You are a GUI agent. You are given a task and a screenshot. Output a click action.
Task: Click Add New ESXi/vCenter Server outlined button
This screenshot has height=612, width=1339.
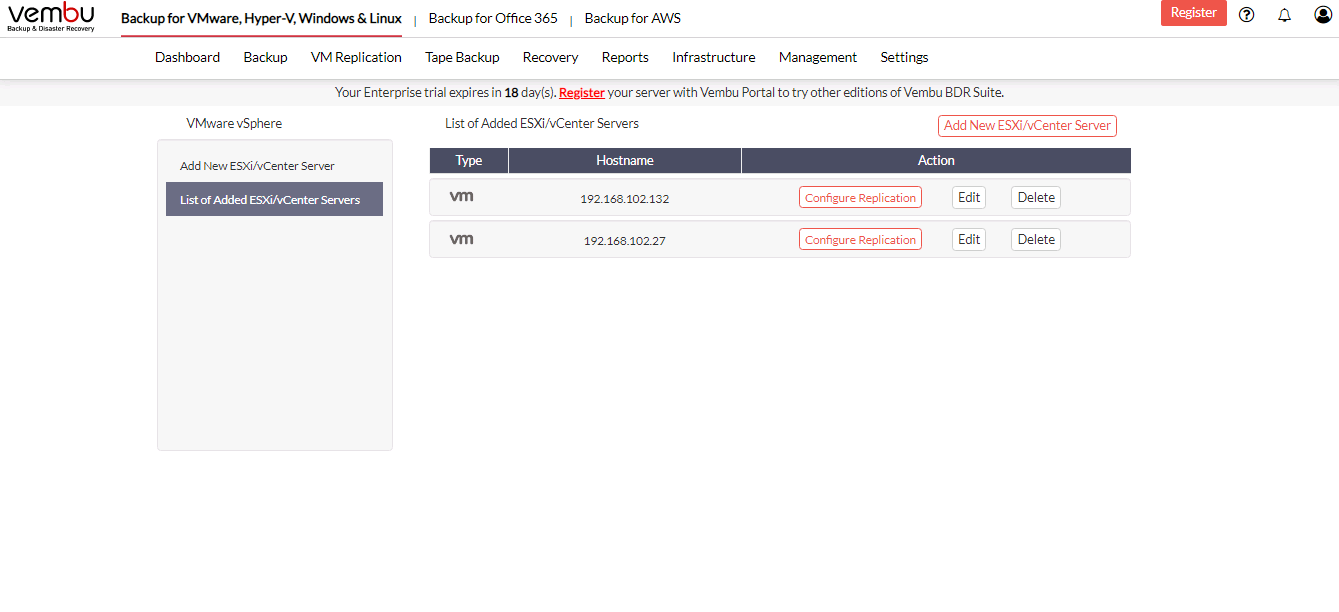pyautogui.click(x=1027, y=126)
